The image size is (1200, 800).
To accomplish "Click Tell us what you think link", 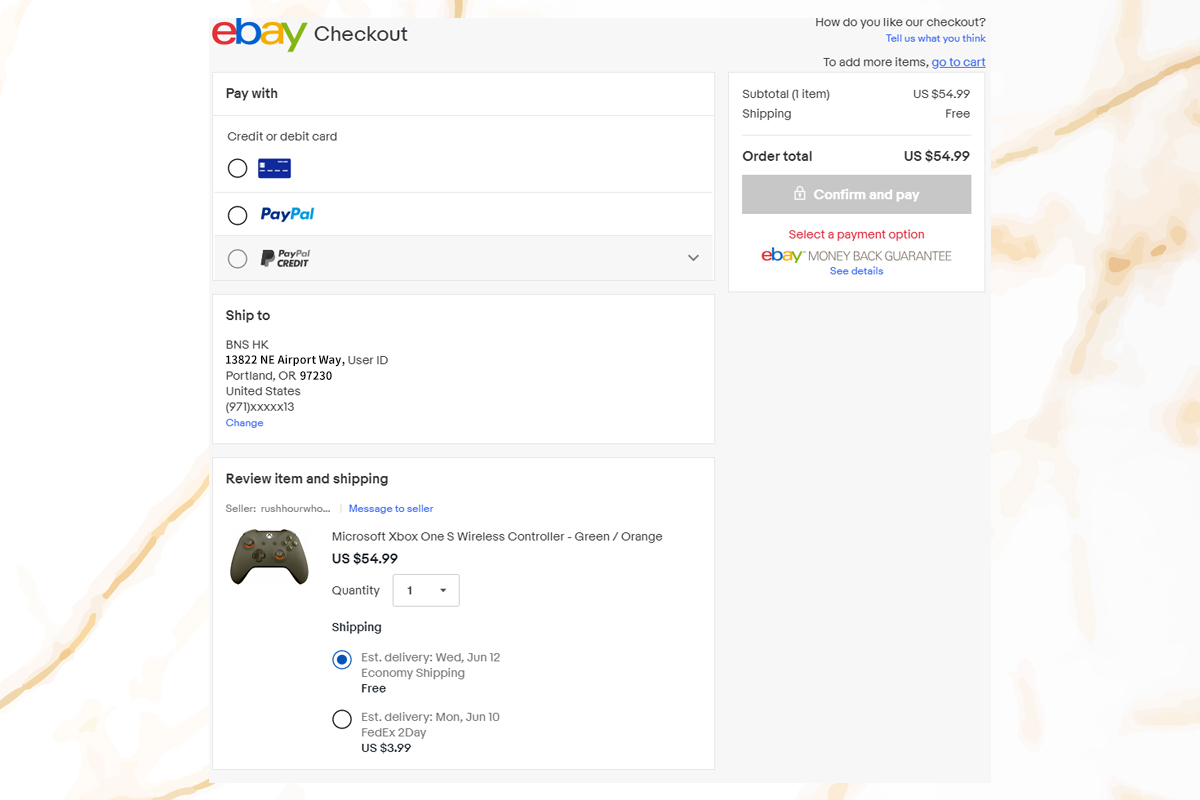I will 935,39.
